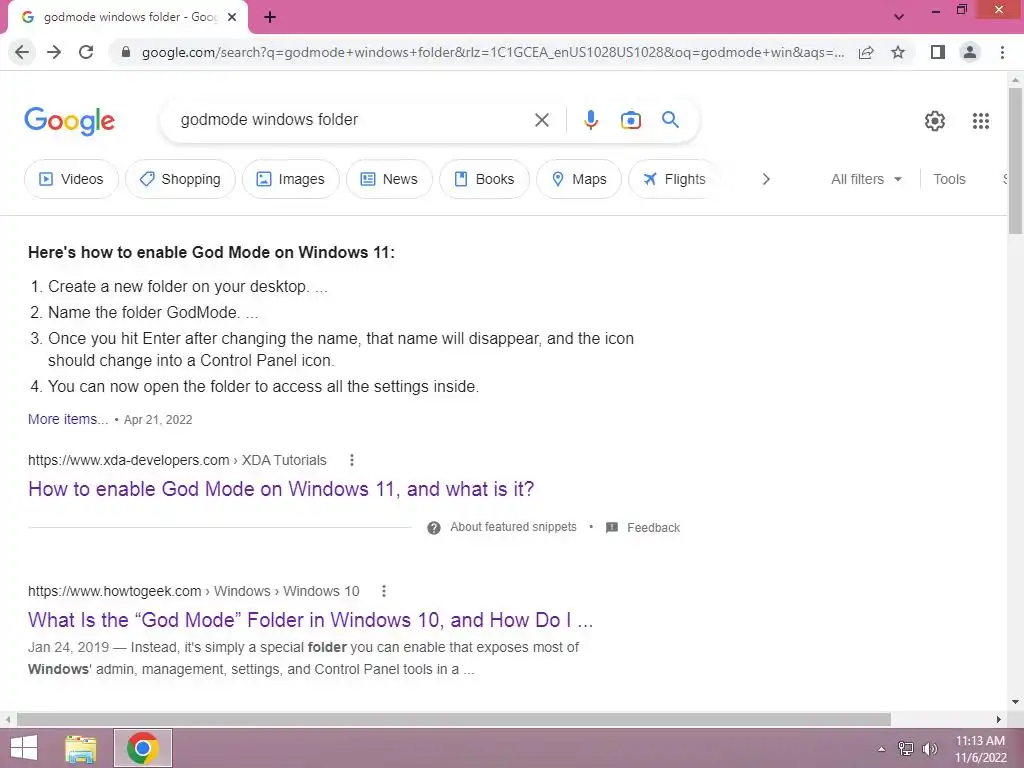Go back to the previous page
1024x768 pixels.
22,52
